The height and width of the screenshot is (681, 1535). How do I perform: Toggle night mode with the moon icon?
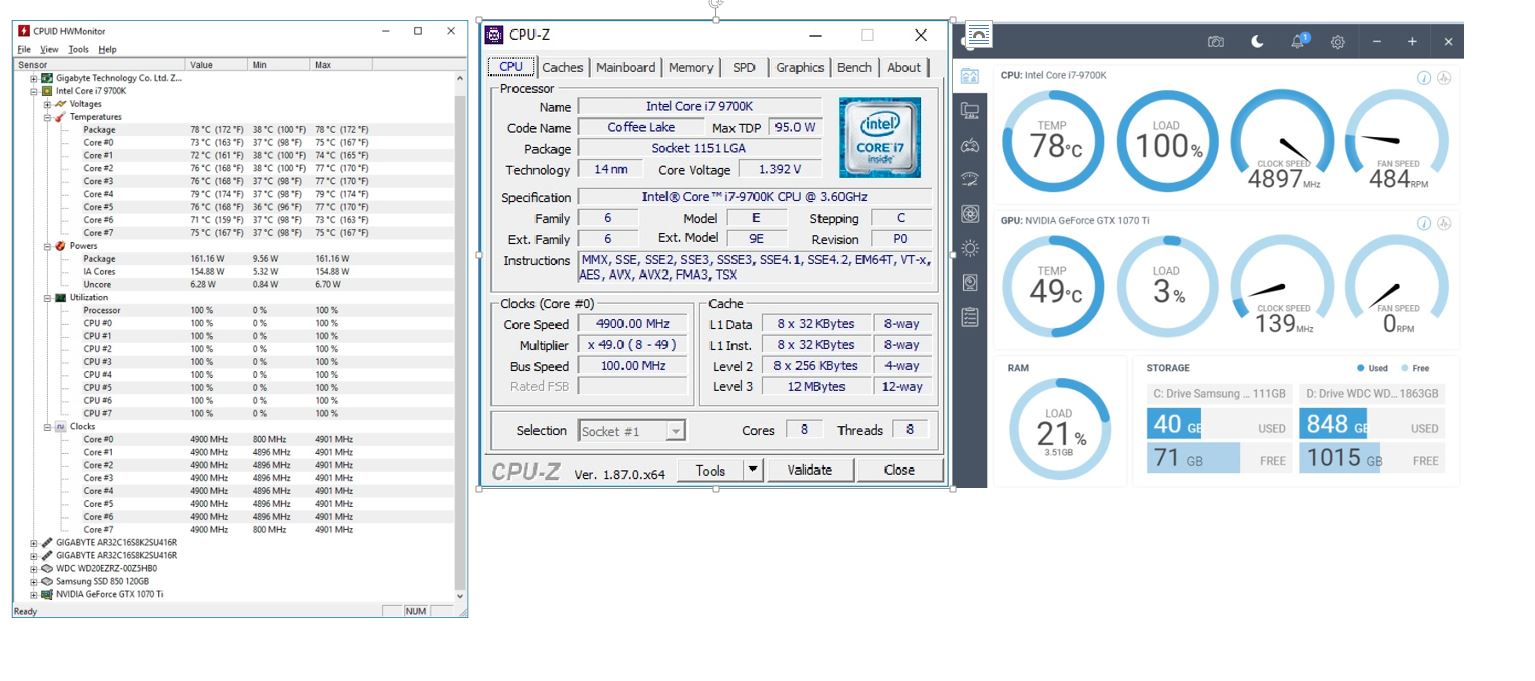point(1257,42)
